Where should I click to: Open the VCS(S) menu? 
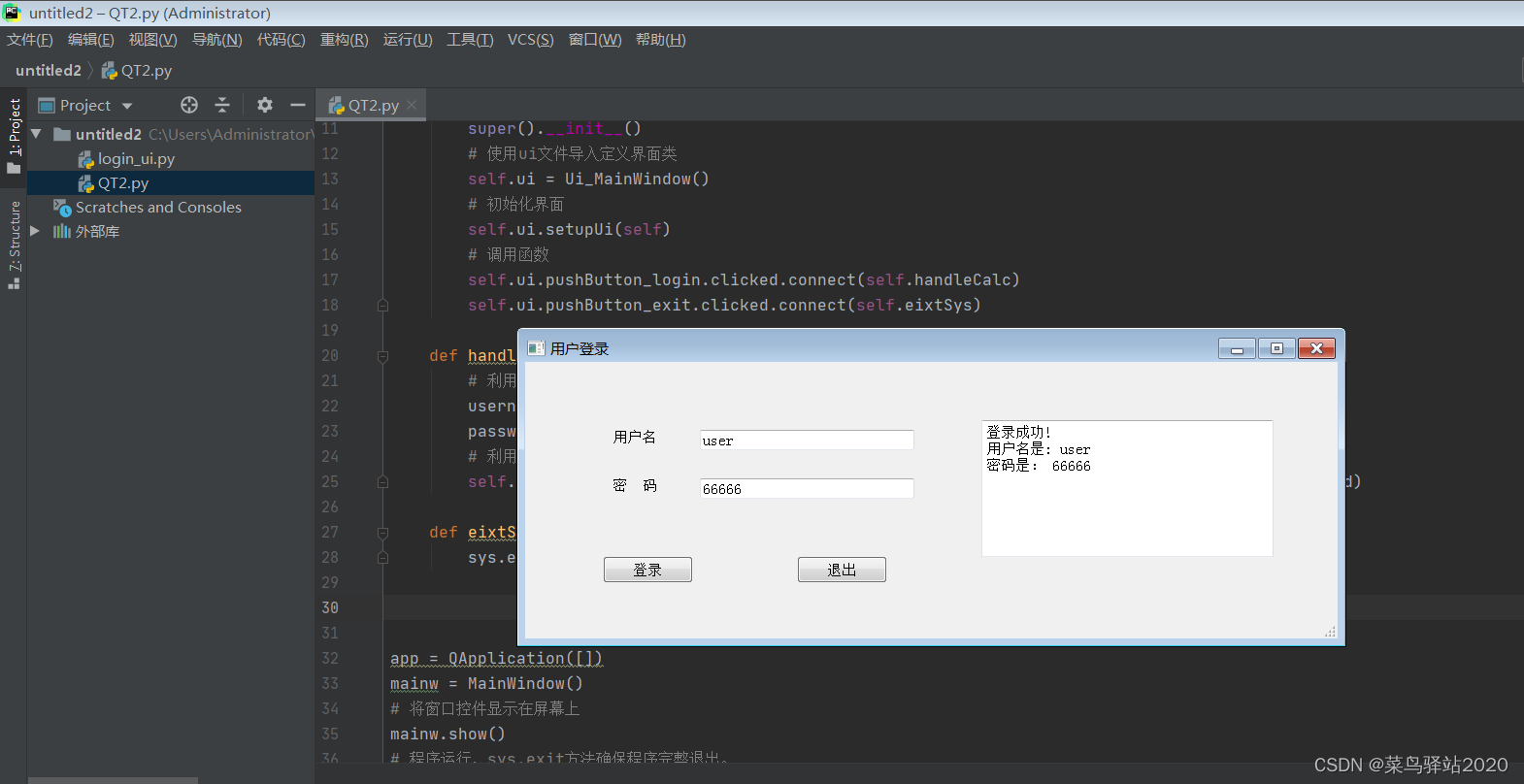click(x=531, y=40)
